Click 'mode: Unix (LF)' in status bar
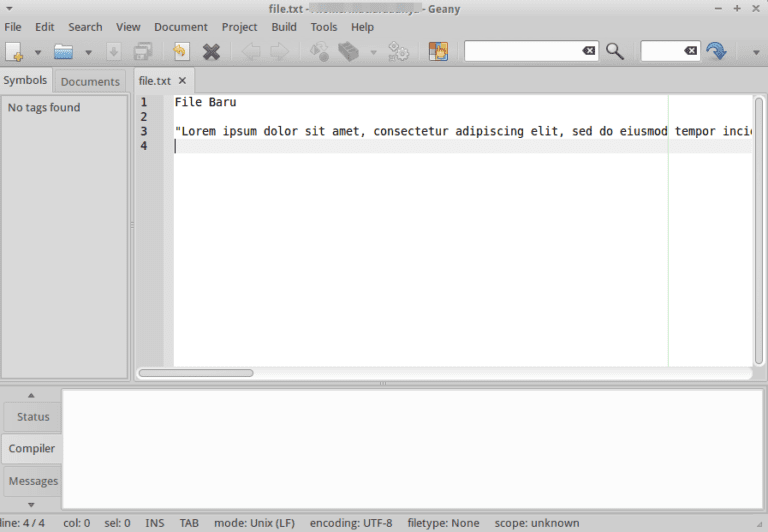The width and height of the screenshot is (768, 532). (x=254, y=523)
